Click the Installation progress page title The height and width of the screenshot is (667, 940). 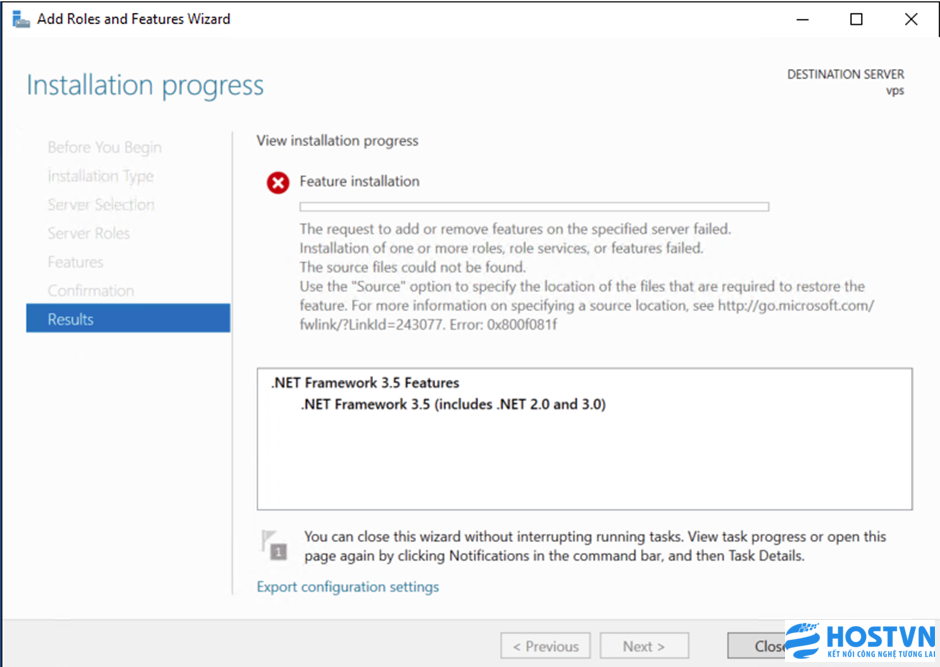click(145, 85)
